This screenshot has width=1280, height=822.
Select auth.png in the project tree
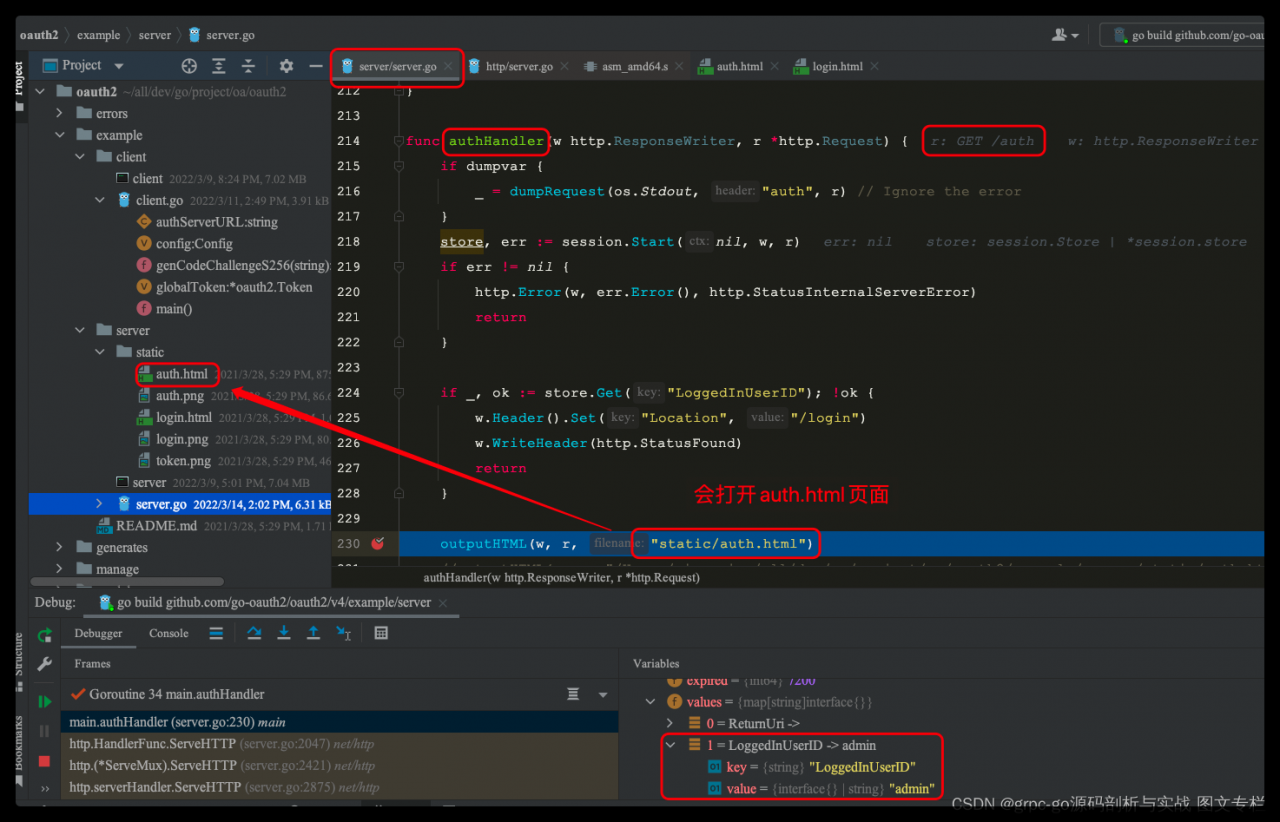pyautogui.click(x=180, y=396)
